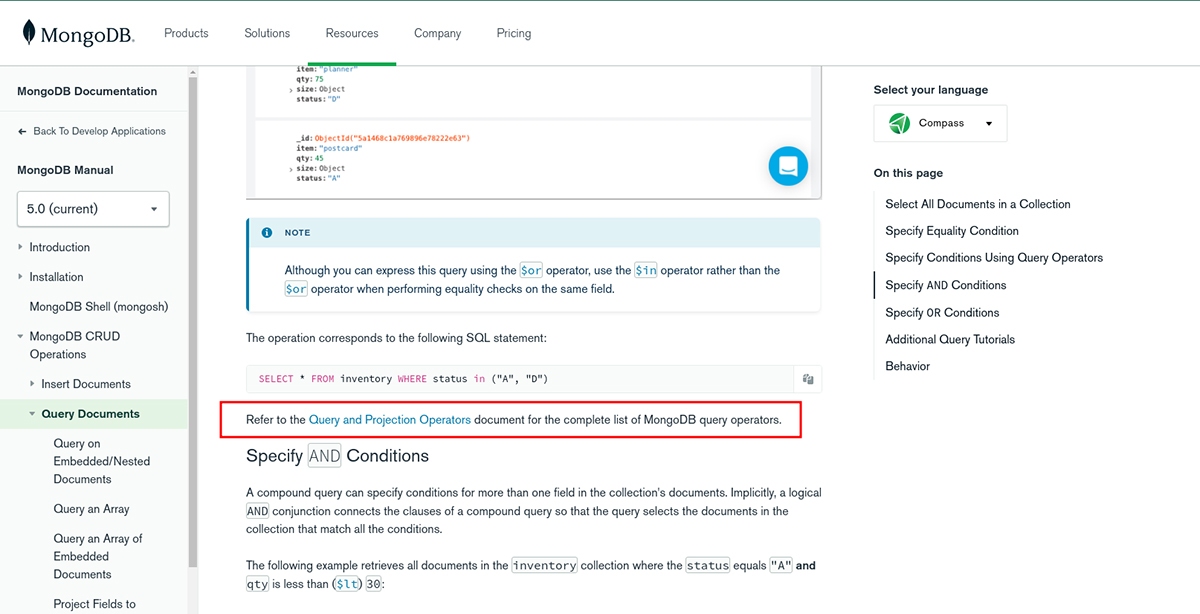Click the note info icon
The height and width of the screenshot is (614, 1200).
[x=267, y=233]
